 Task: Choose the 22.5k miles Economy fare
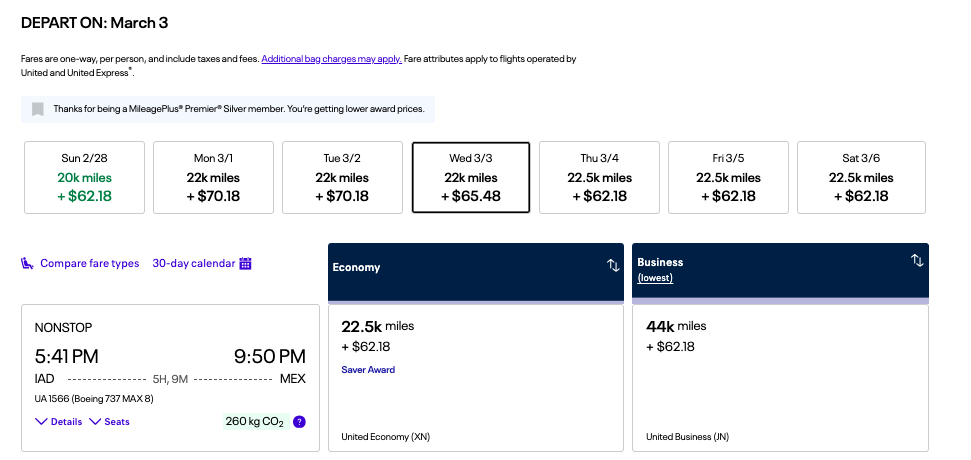click(x=476, y=378)
